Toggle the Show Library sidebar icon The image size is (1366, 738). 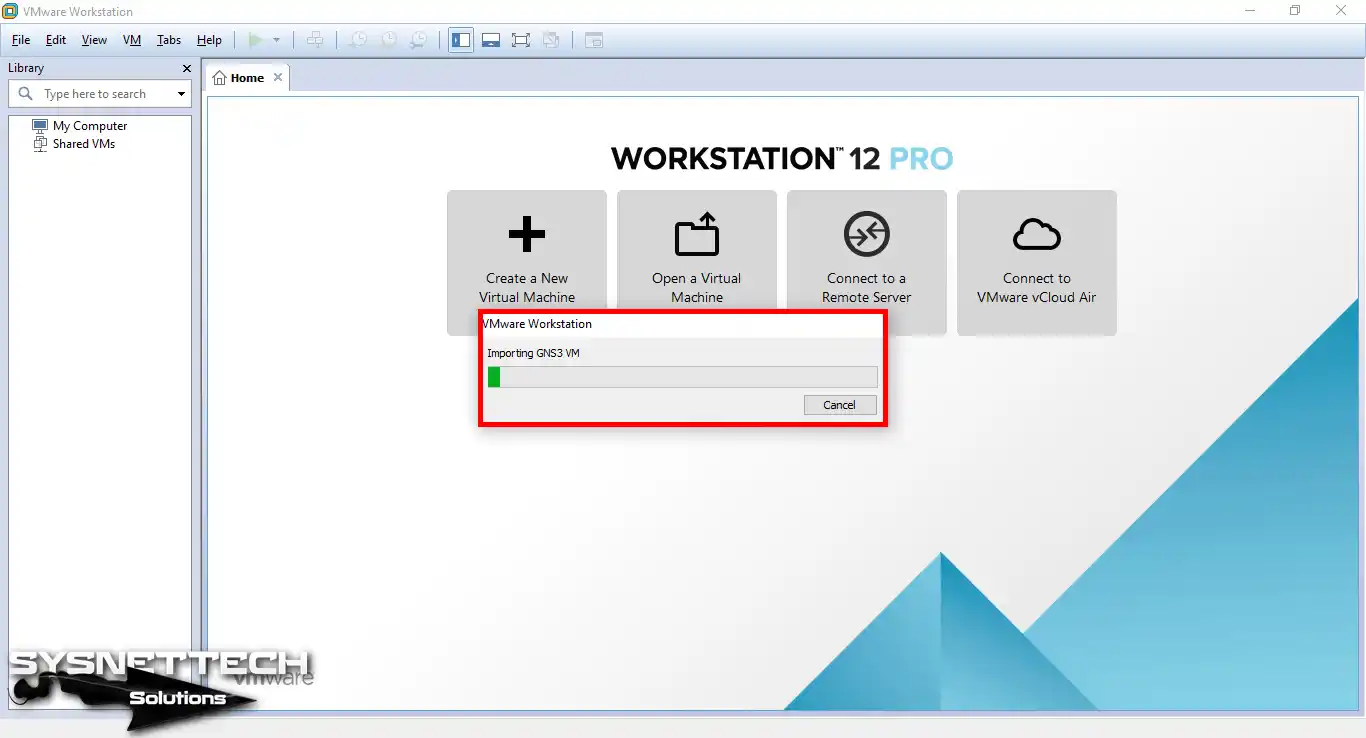pyautogui.click(x=461, y=40)
